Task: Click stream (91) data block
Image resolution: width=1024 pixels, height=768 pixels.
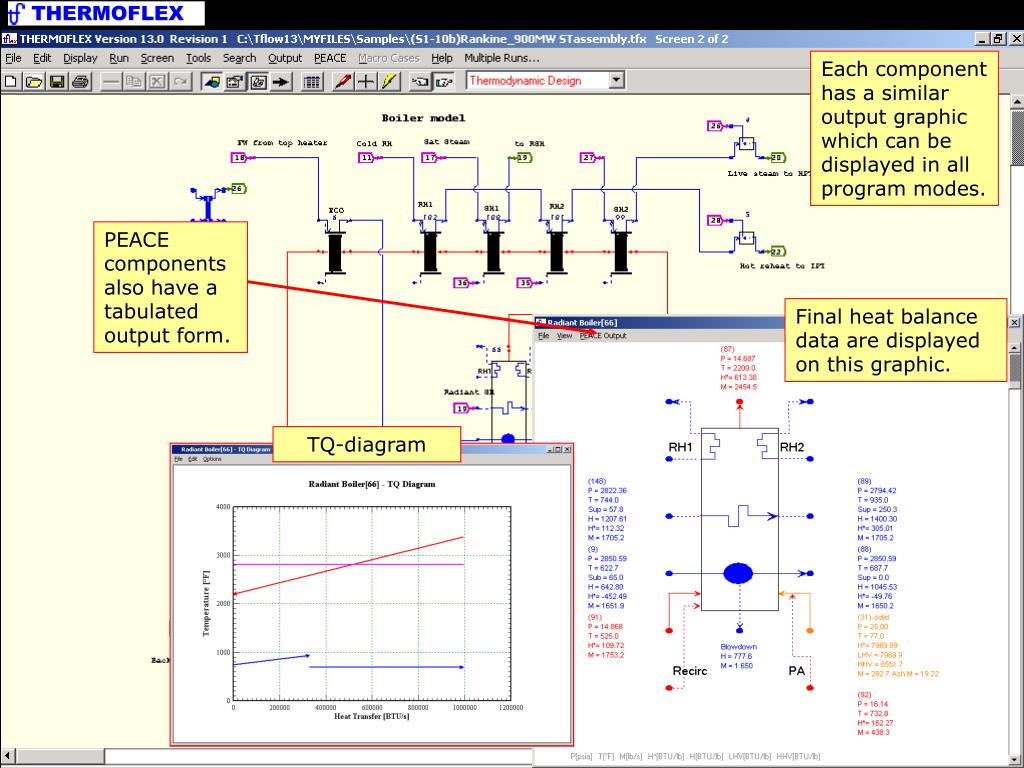Action: [606, 635]
